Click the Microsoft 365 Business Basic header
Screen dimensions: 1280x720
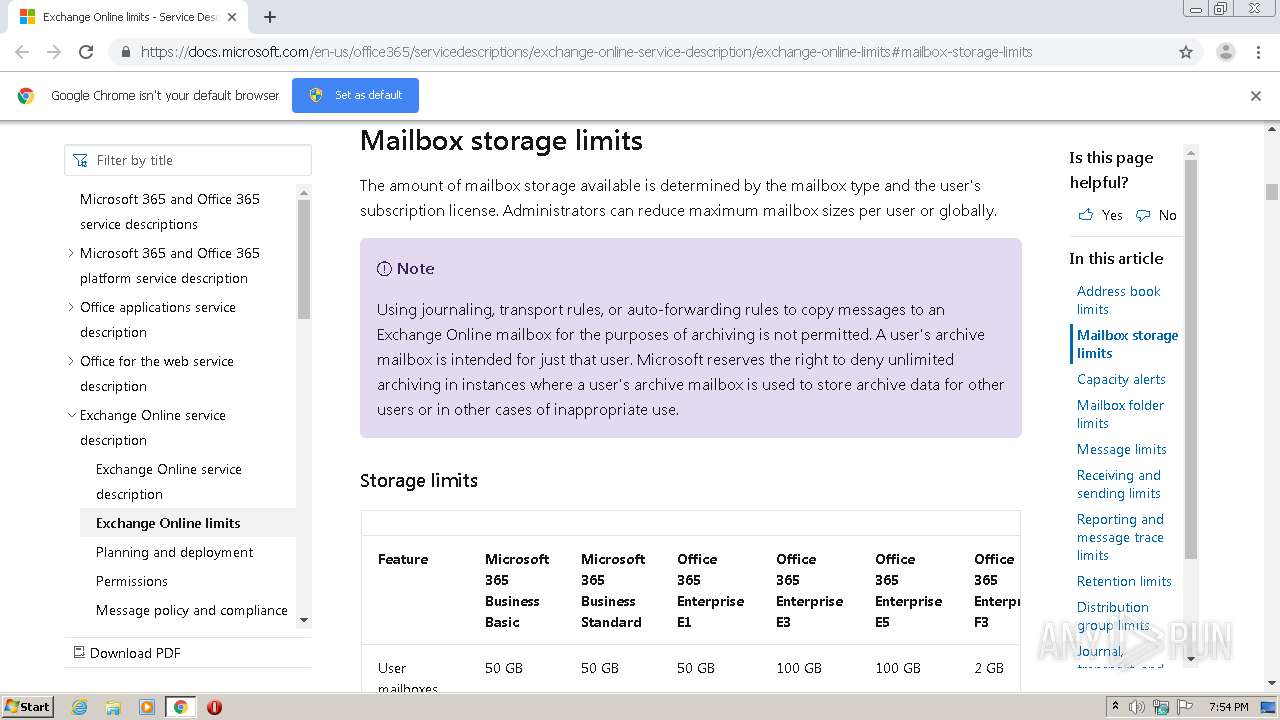517,590
